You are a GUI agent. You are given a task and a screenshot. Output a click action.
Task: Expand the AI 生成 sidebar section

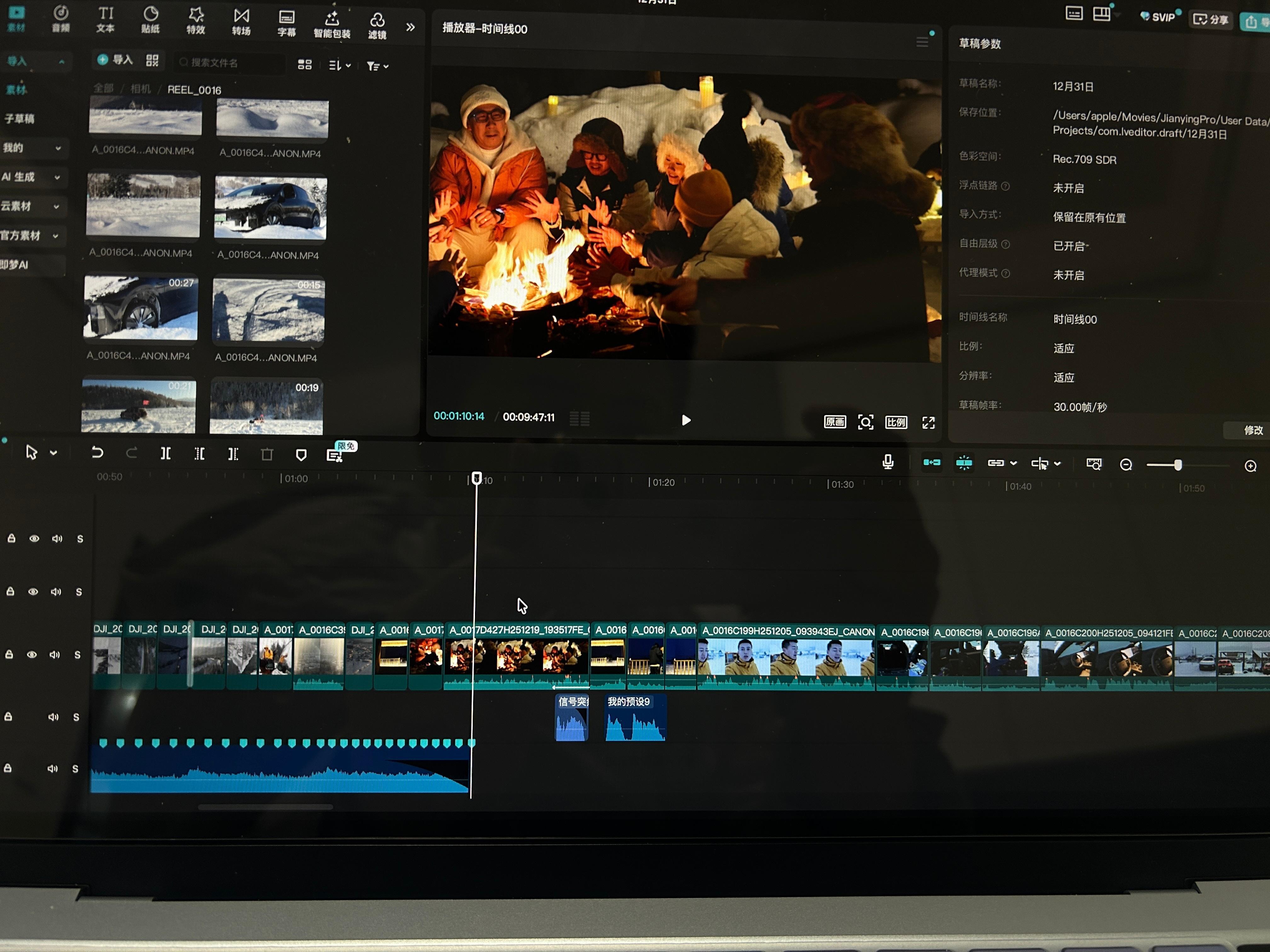point(57,177)
